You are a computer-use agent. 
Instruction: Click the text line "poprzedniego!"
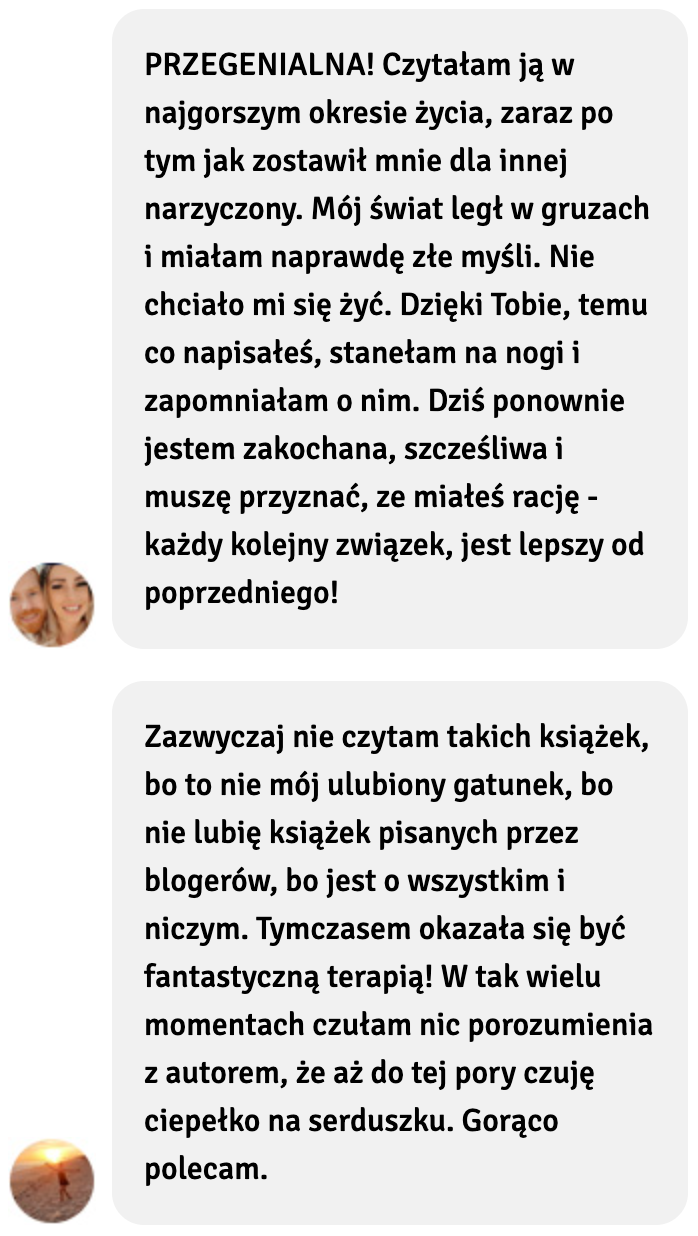pos(242,594)
